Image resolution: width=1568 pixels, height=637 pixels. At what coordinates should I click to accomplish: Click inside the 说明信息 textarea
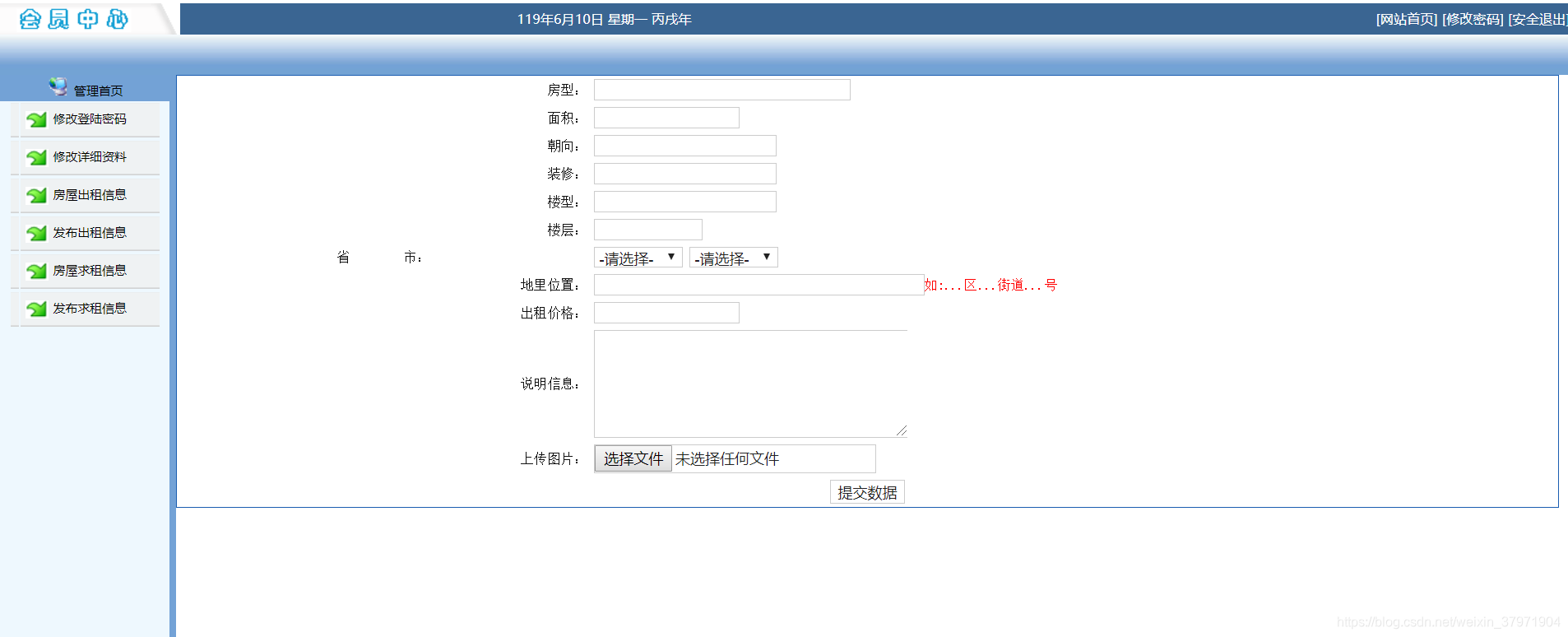click(750, 384)
